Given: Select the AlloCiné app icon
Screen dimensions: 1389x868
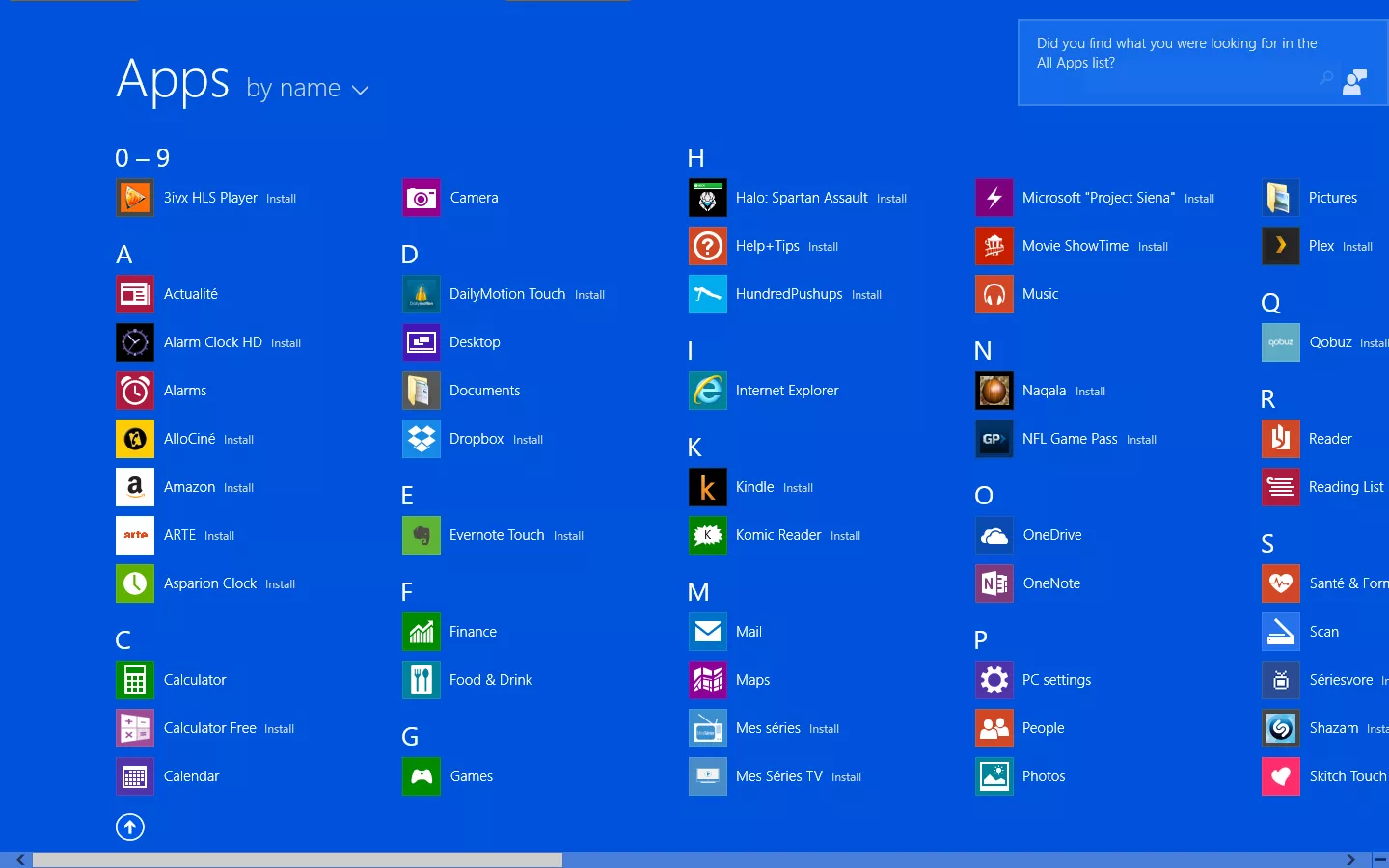Looking at the screenshot, I should [135, 439].
